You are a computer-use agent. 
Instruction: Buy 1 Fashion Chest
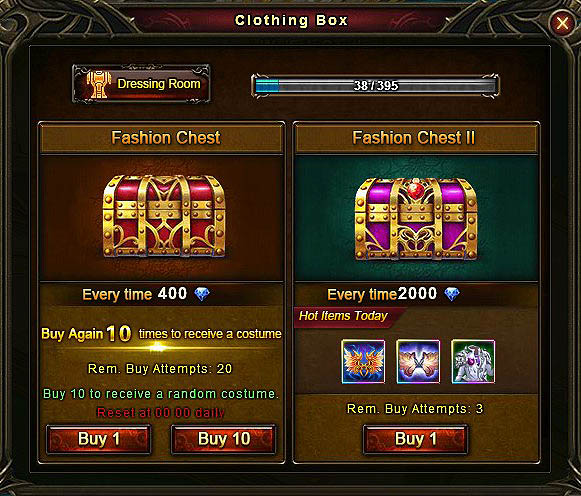tap(99, 439)
